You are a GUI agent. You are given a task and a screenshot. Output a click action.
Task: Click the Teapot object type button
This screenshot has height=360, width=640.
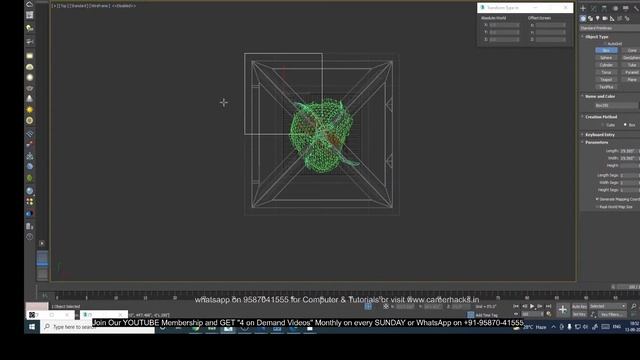(x=606, y=80)
